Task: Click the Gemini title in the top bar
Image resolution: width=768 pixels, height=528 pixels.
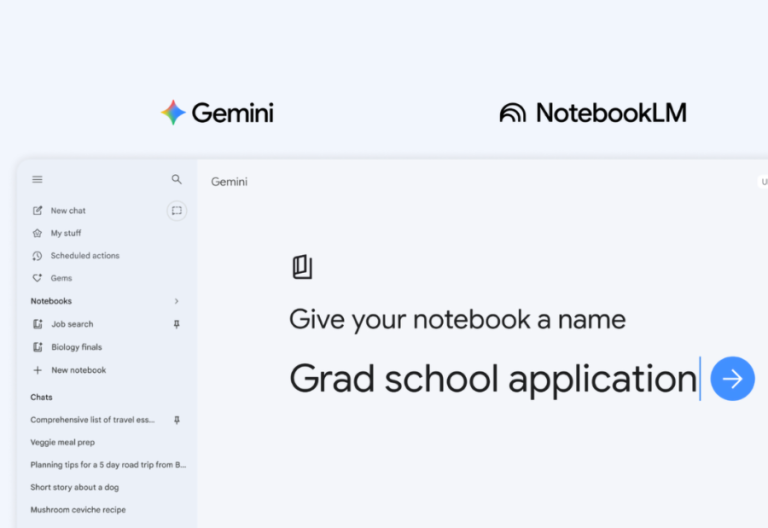Action: (x=229, y=182)
